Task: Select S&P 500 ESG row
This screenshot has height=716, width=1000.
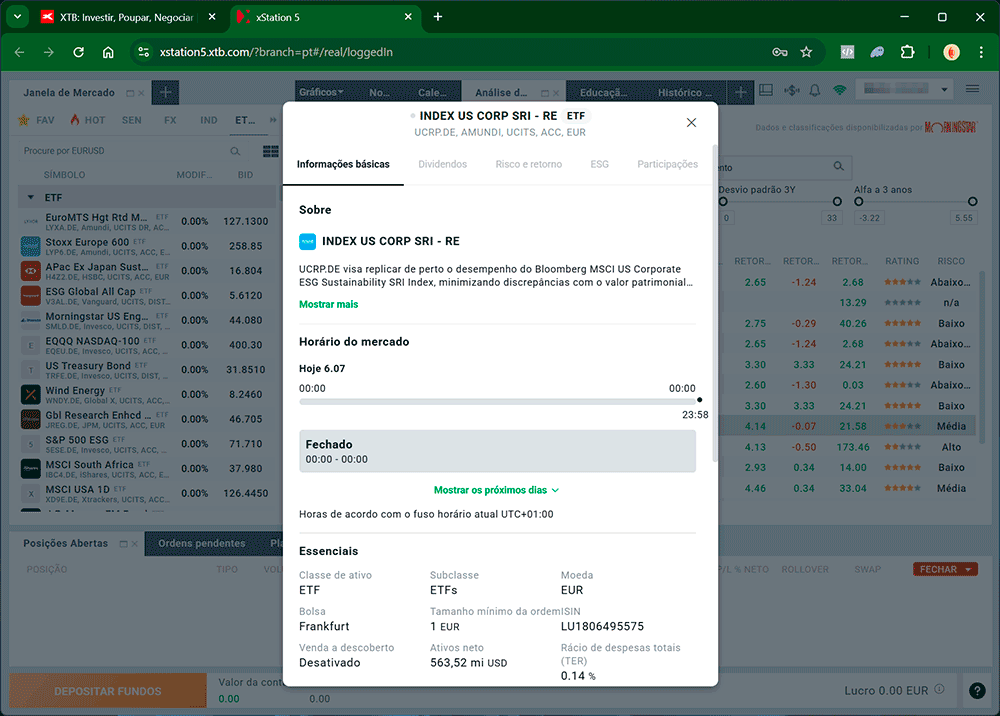Action: (147, 444)
